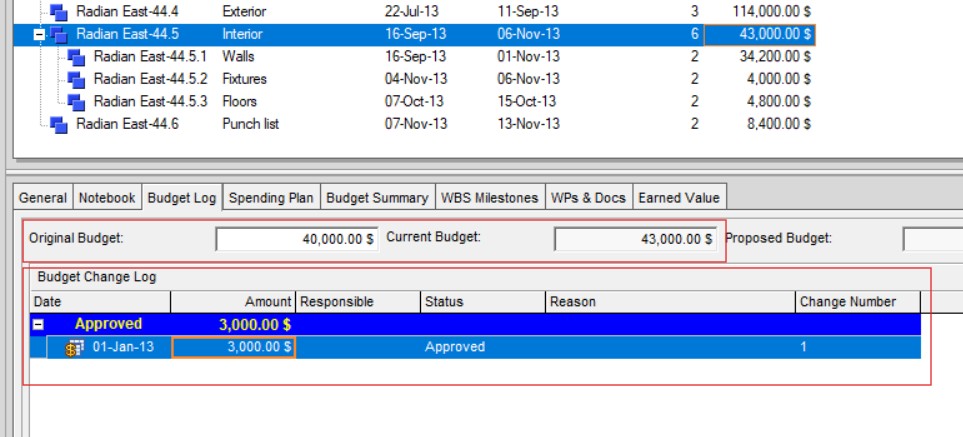Switch to the Notebook tab
This screenshot has width=963, height=437.
pos(107,198)
